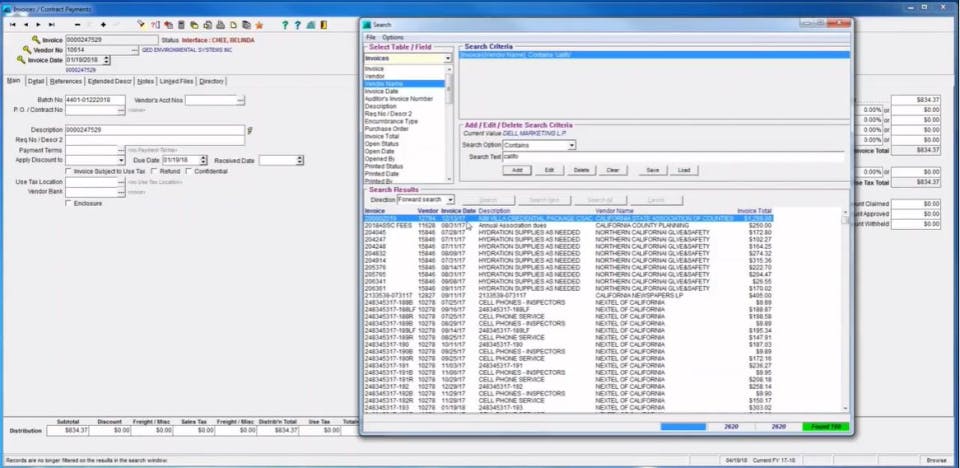Select Purchase Order in field list
Viewport: 960px width, 468px height.
(x=386, y=129)
